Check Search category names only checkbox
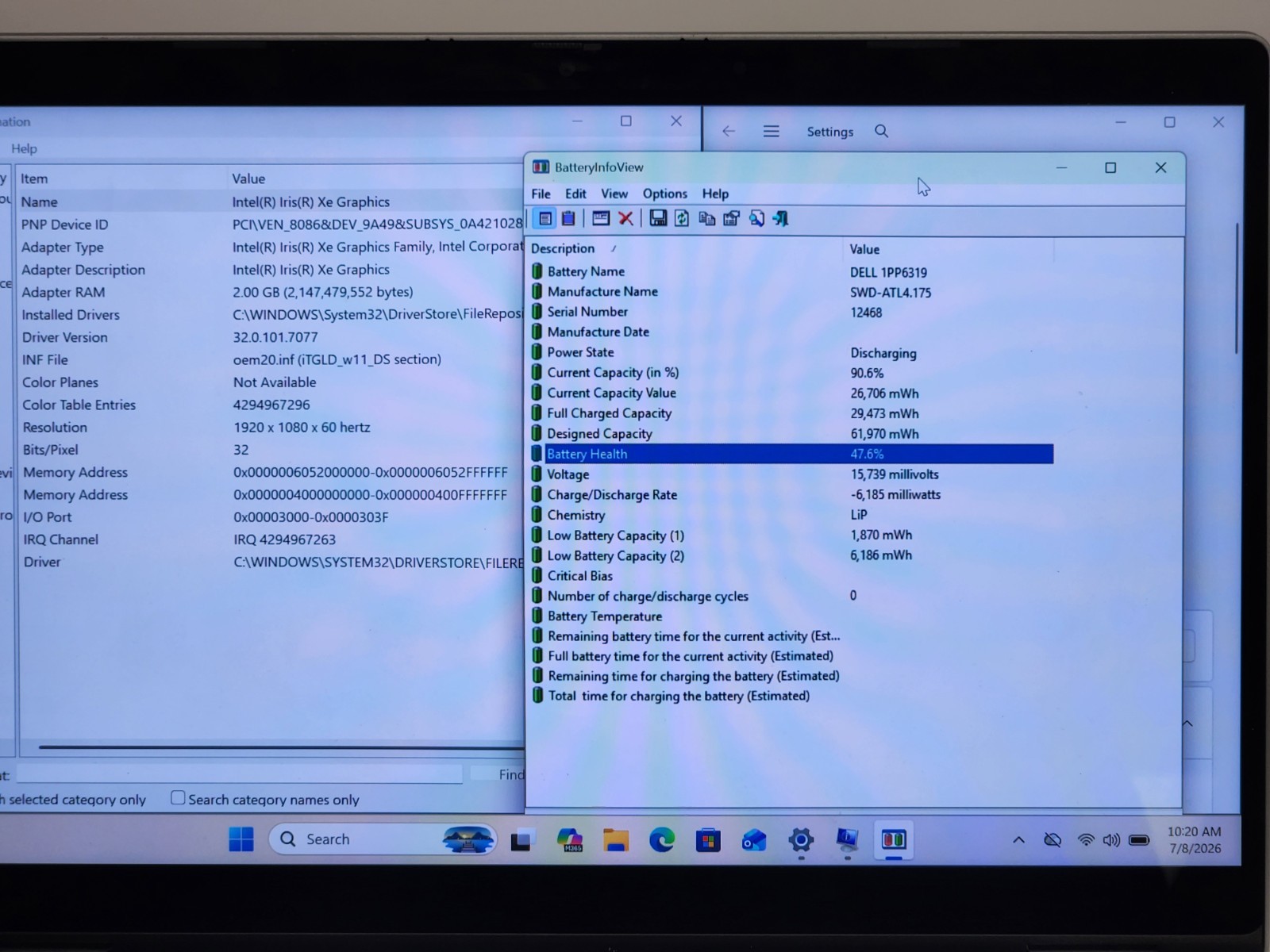This screenshot has width=1270, height=952. (178, 798)
